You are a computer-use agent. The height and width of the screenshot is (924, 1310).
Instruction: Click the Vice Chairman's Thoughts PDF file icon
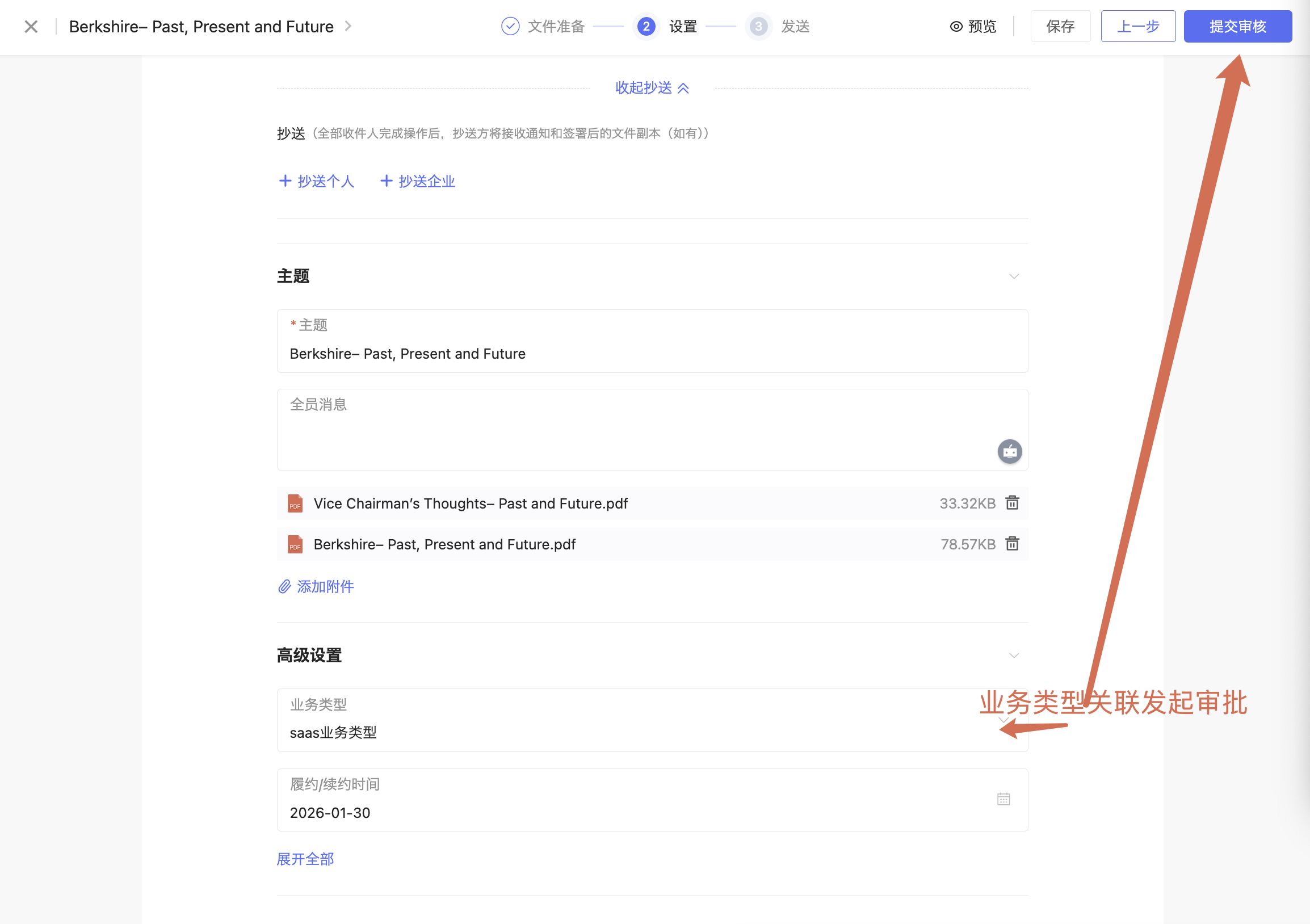click(295, 503)
